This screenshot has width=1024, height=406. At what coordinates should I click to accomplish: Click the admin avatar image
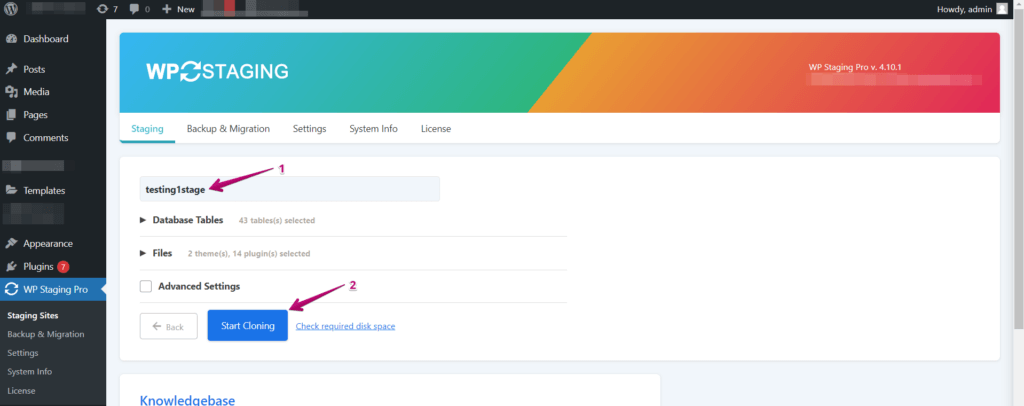[x=1002, y=9]
